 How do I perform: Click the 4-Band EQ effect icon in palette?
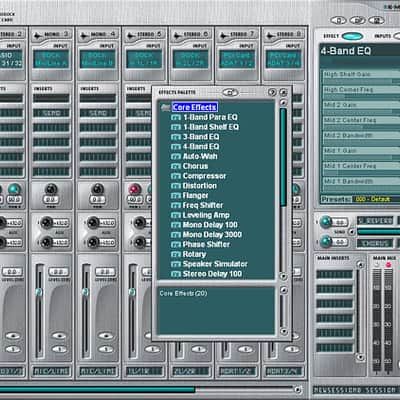tap(176, 147)
